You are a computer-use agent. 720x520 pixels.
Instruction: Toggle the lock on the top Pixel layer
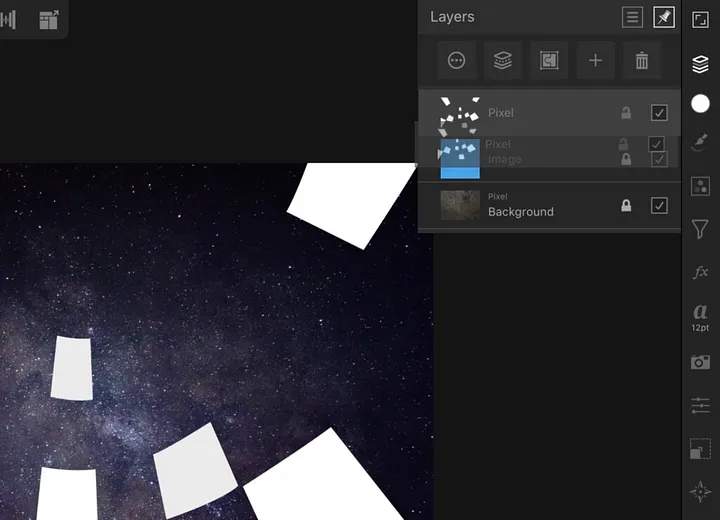coord(626,113)
